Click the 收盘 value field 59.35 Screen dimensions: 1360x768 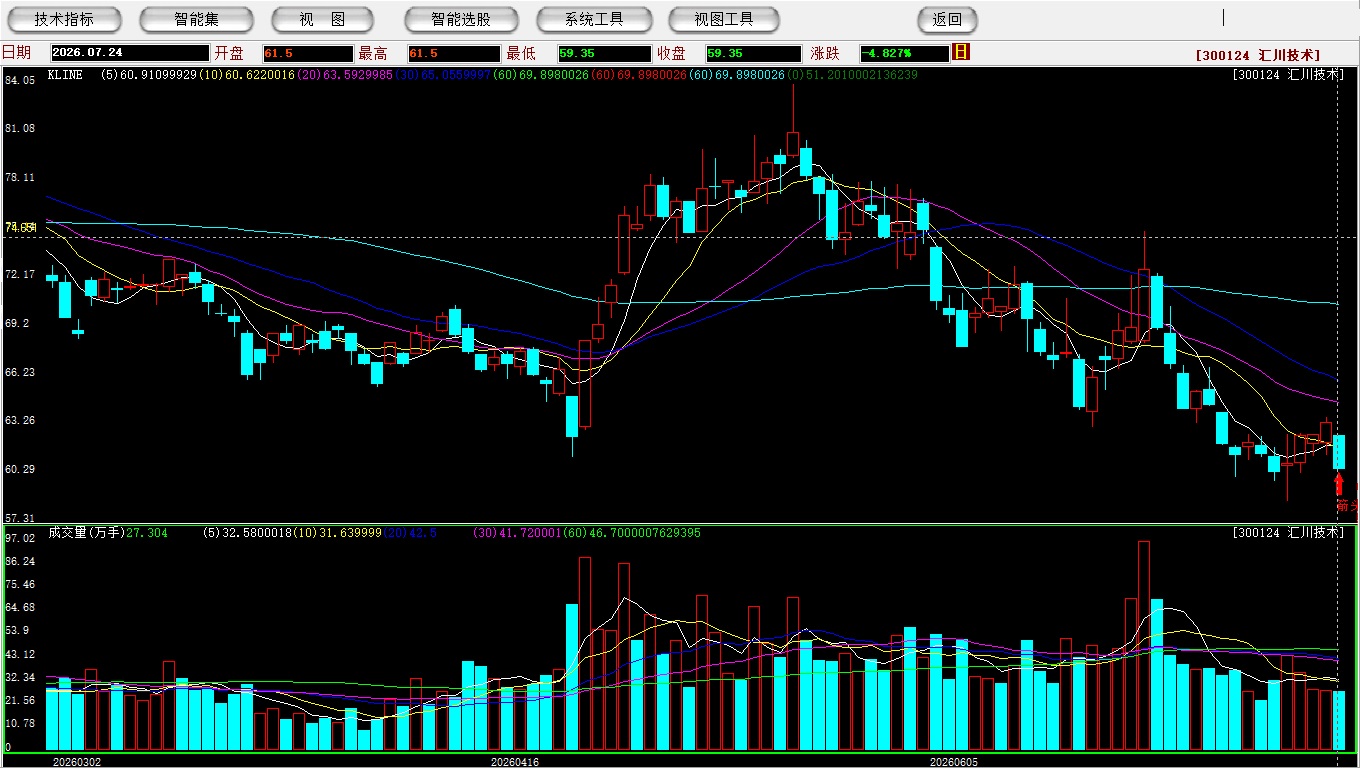coord(753,53)
